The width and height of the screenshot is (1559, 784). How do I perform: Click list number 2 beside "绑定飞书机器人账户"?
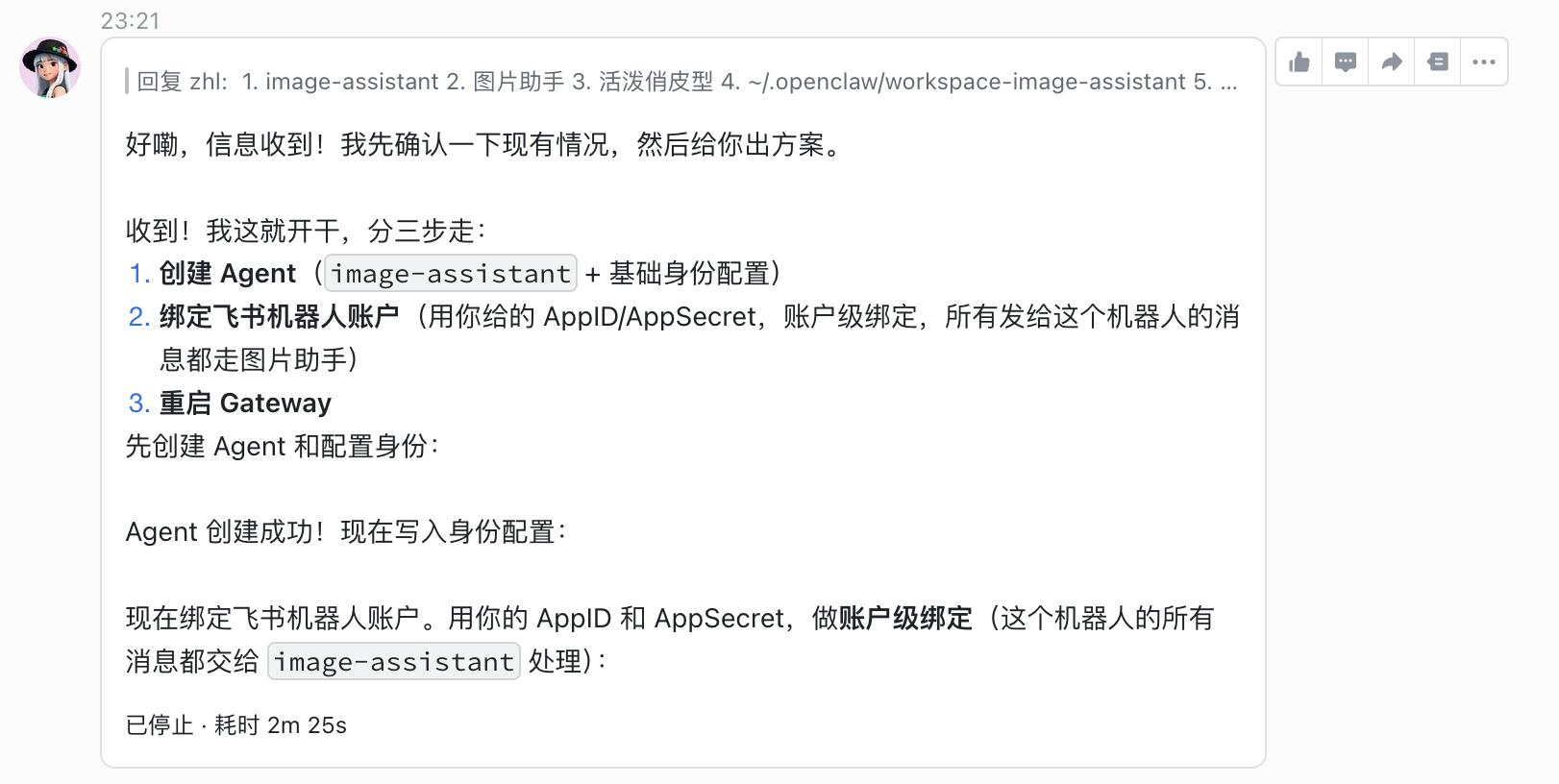[139, 317]
